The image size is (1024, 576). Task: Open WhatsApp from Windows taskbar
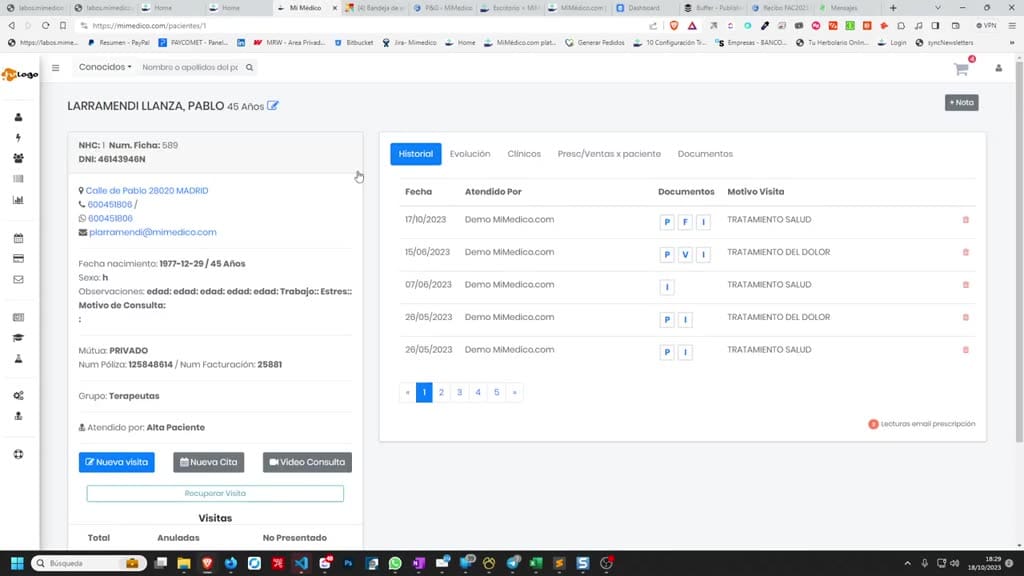coord(395,563)
